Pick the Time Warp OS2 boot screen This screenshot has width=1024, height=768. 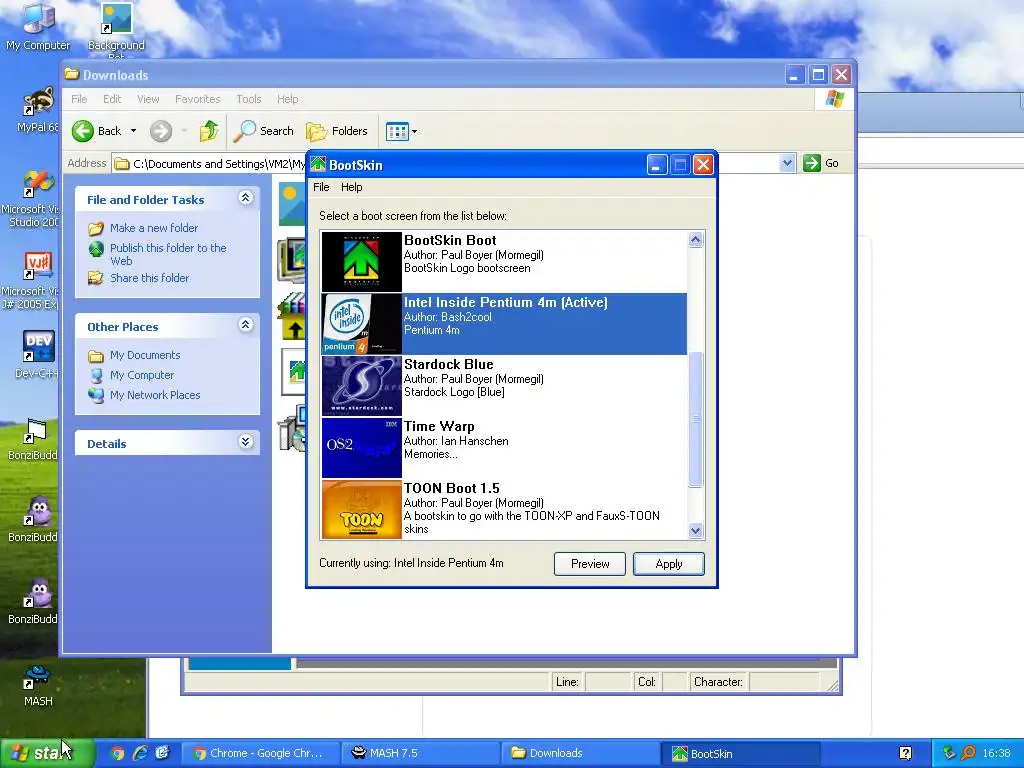[x=504, y=447]
